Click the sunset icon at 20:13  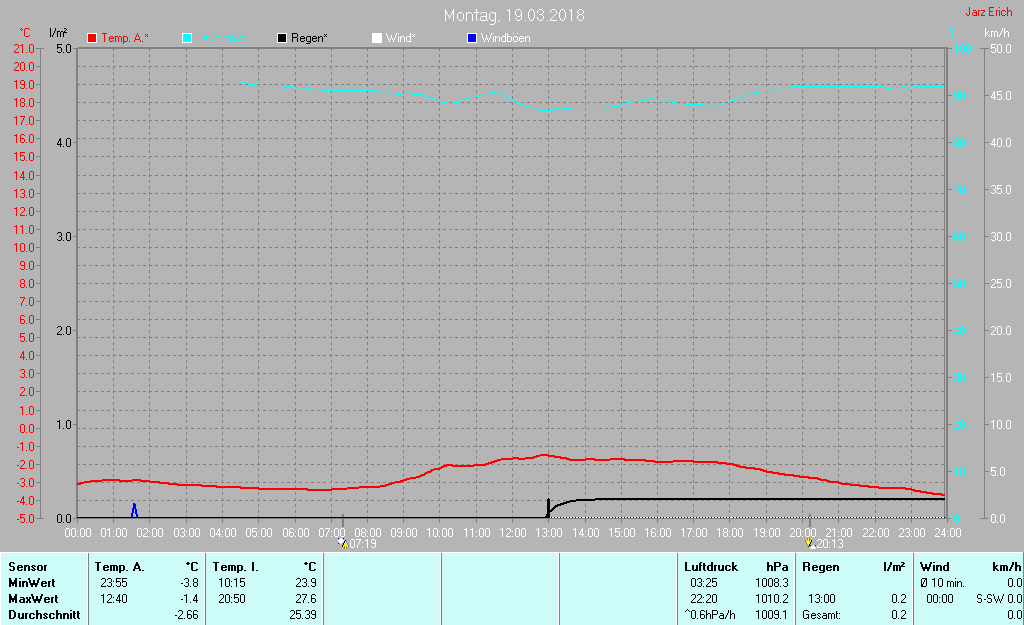tap(810, 543)
